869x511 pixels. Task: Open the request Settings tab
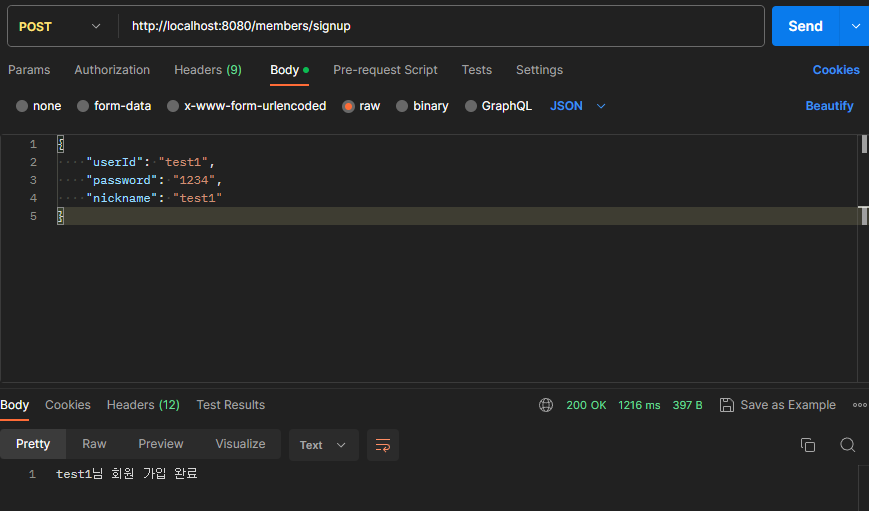539,70
